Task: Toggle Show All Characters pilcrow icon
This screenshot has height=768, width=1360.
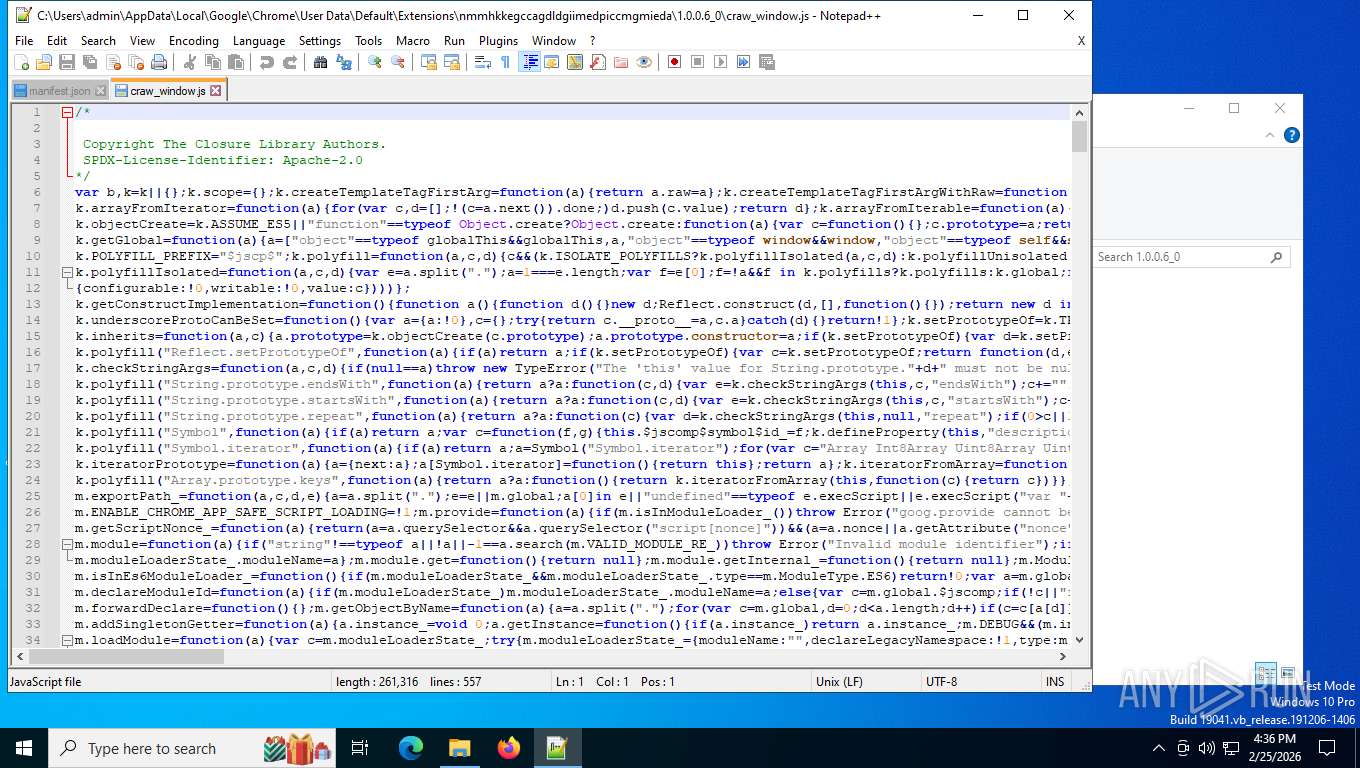Action: point(506,62)
